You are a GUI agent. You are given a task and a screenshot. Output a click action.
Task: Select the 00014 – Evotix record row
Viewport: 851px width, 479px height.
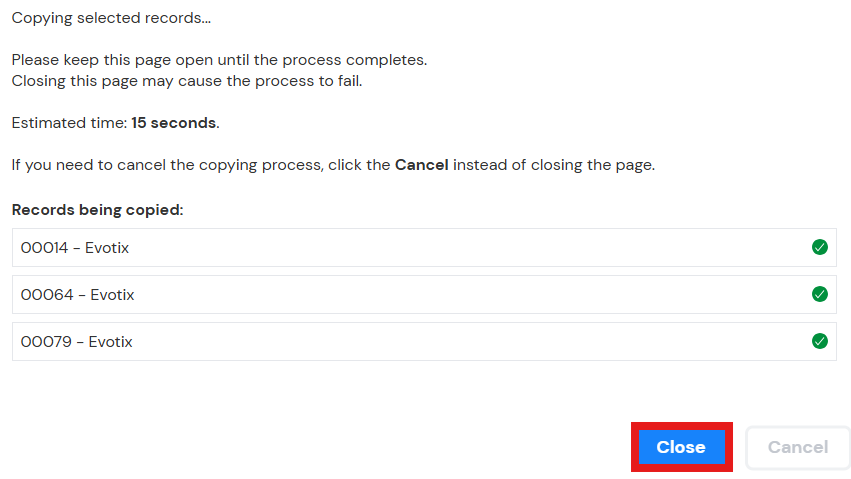(424, 247)
